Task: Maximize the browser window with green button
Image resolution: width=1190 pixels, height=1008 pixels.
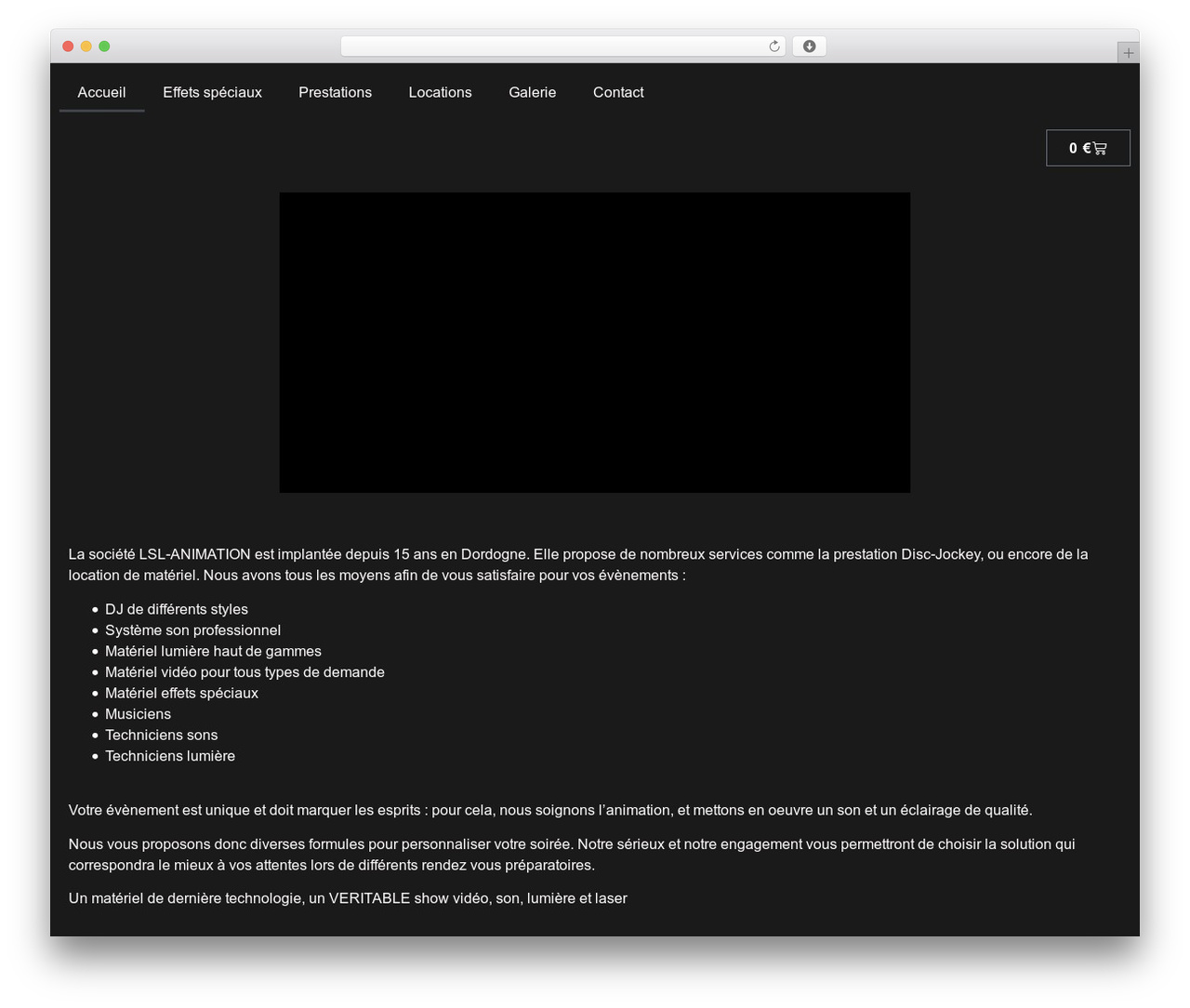Action: tap(104, 46)
